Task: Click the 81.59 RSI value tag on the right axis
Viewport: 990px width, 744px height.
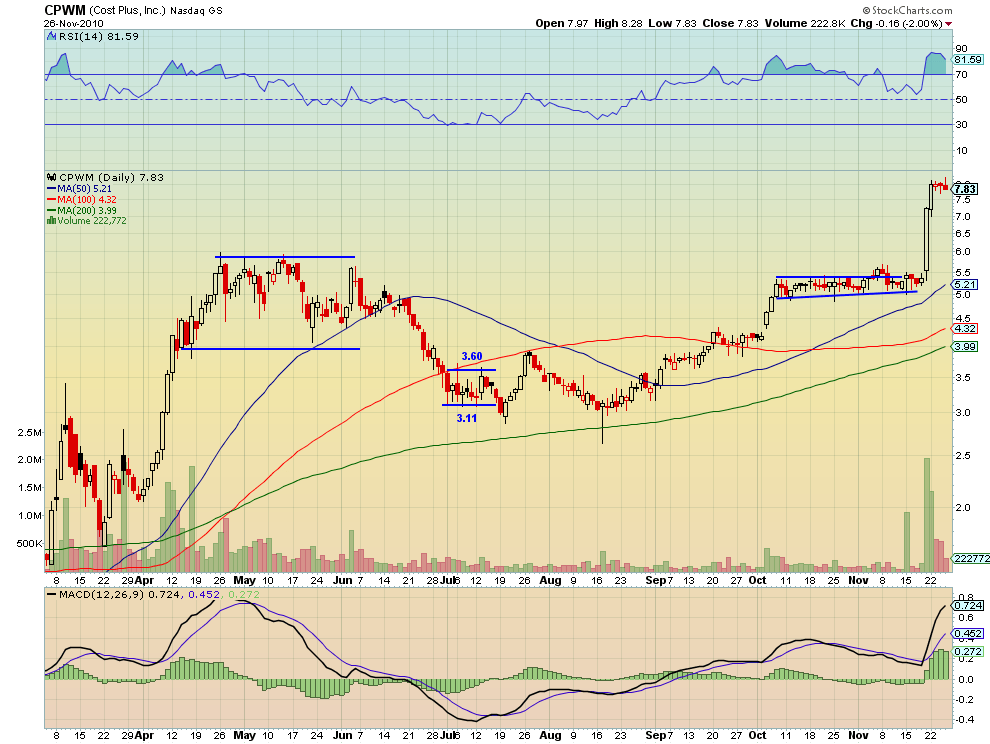Action: point(969,59)
